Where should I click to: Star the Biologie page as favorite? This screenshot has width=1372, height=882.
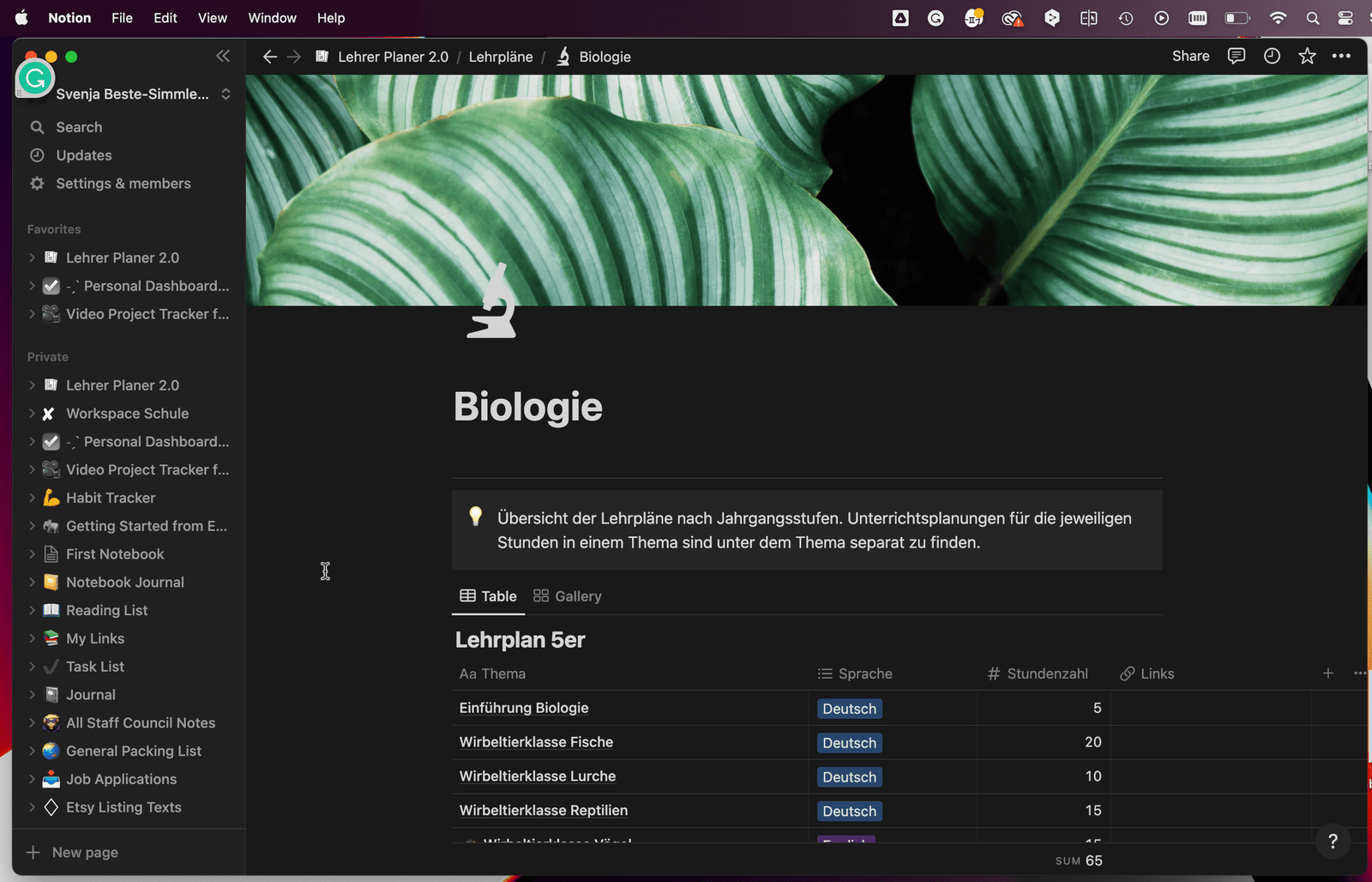1307,57
